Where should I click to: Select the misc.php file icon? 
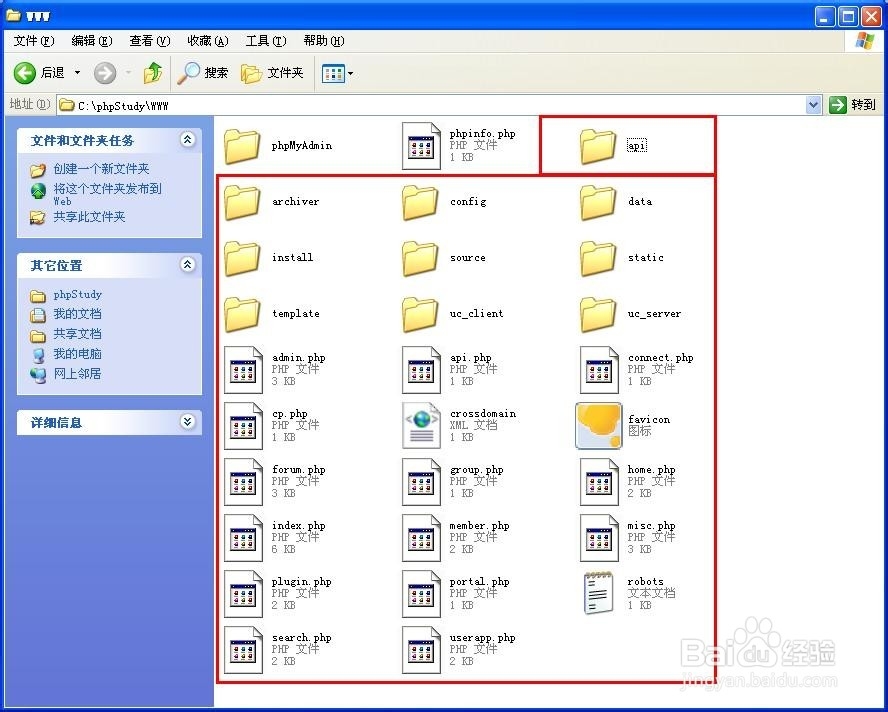[599, 538]
